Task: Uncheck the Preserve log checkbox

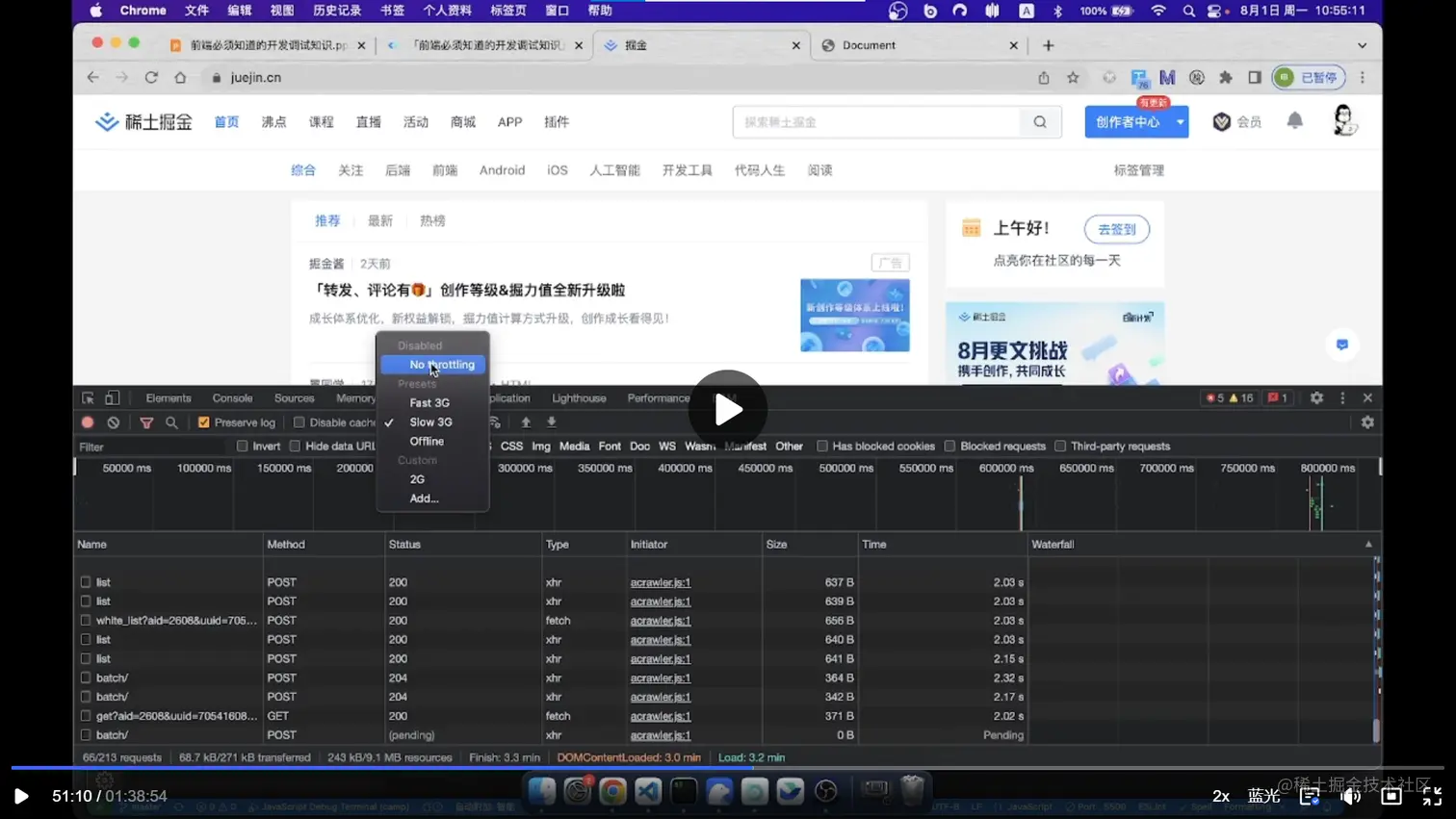Action: click(x=204, y=422)
